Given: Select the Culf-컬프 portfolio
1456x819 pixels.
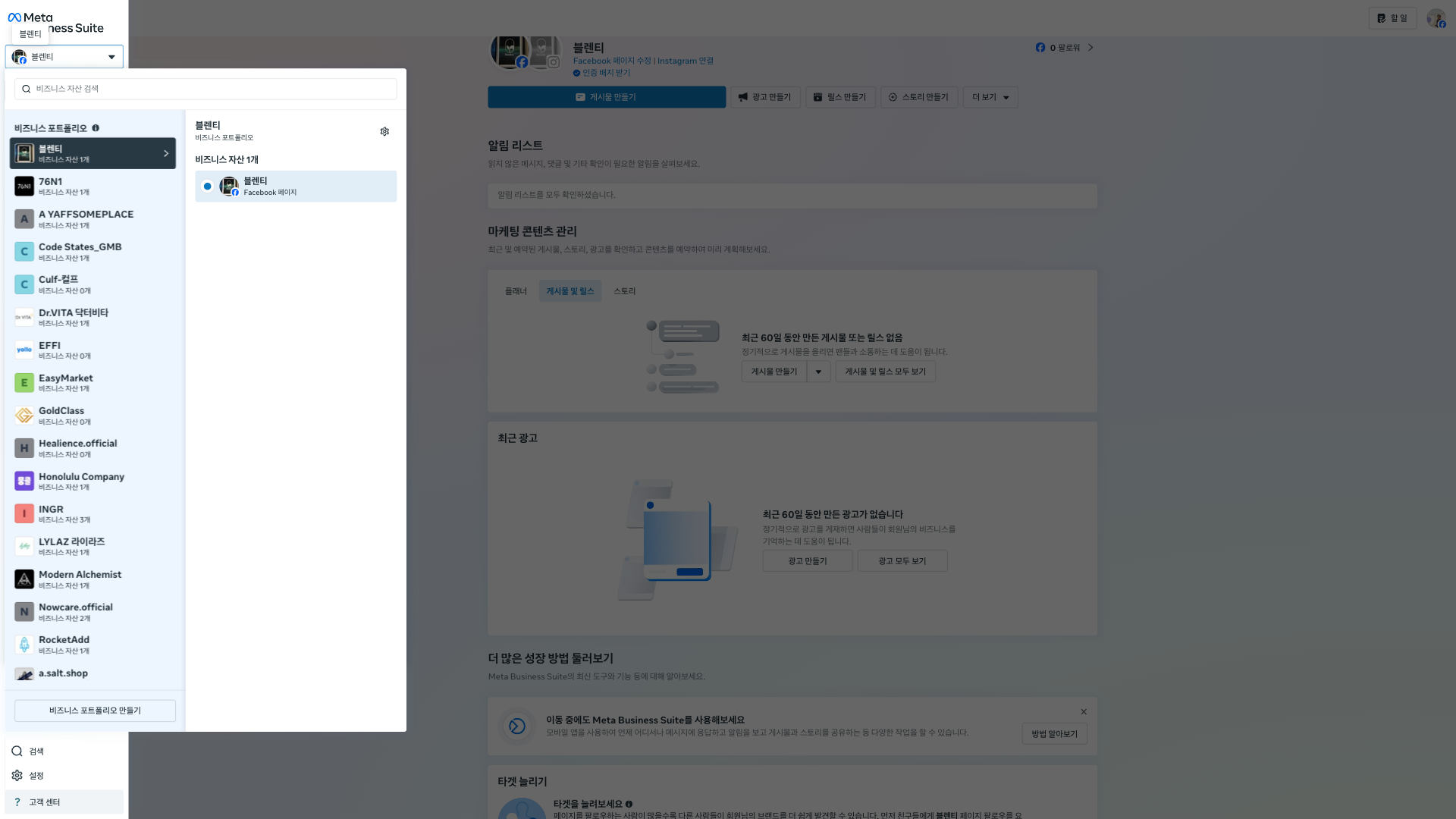Looking at the screenshot, I should (93, 284).
